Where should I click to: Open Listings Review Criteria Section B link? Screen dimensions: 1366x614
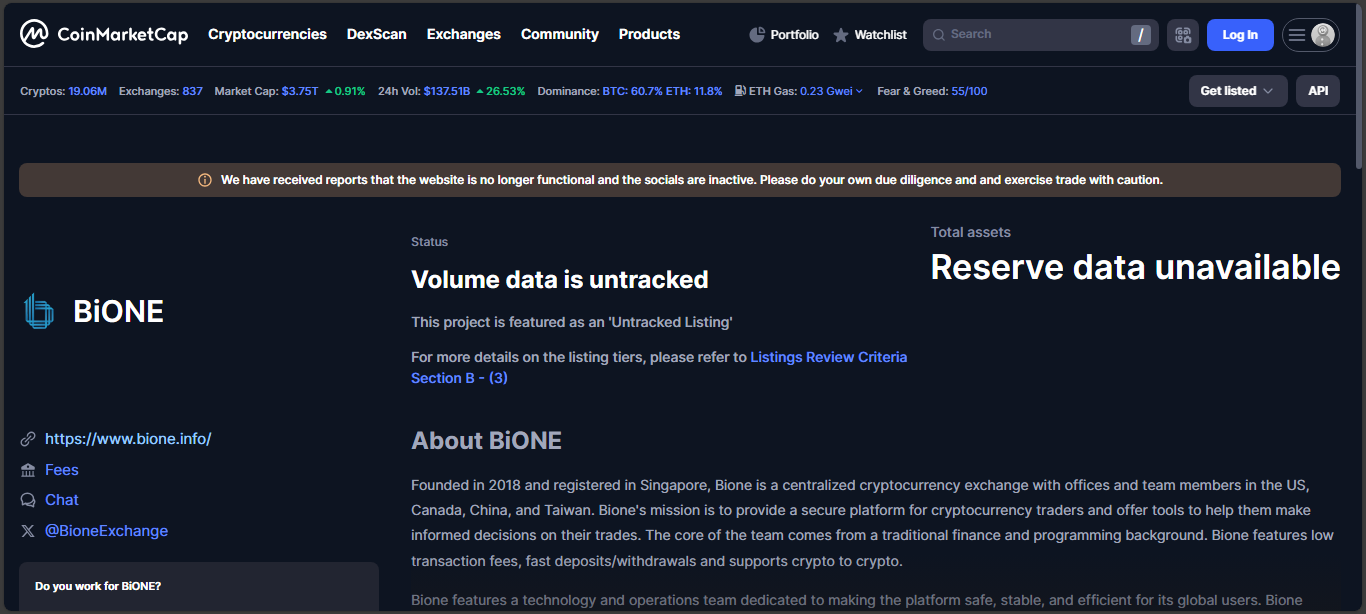tap(659, 367)
